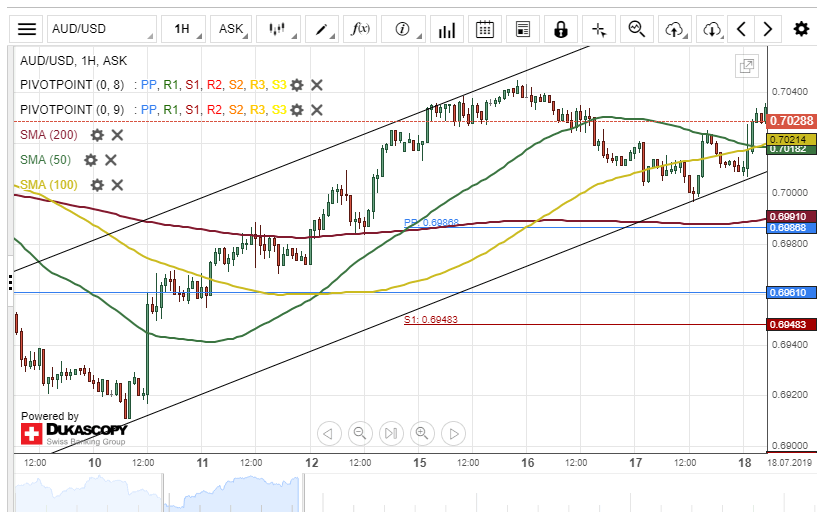Viewport: 829px width, 512px height.
Task: Click the cloud upload icon
Action: pyautogui.click(x=674, y=29)
